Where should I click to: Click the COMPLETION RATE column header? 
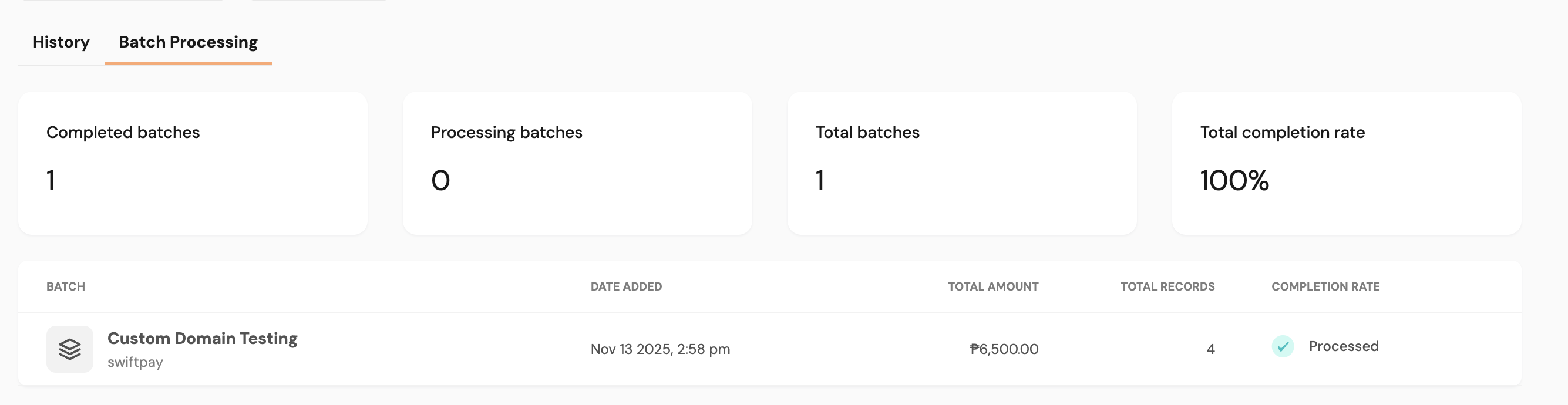(x=1325, y=286)
